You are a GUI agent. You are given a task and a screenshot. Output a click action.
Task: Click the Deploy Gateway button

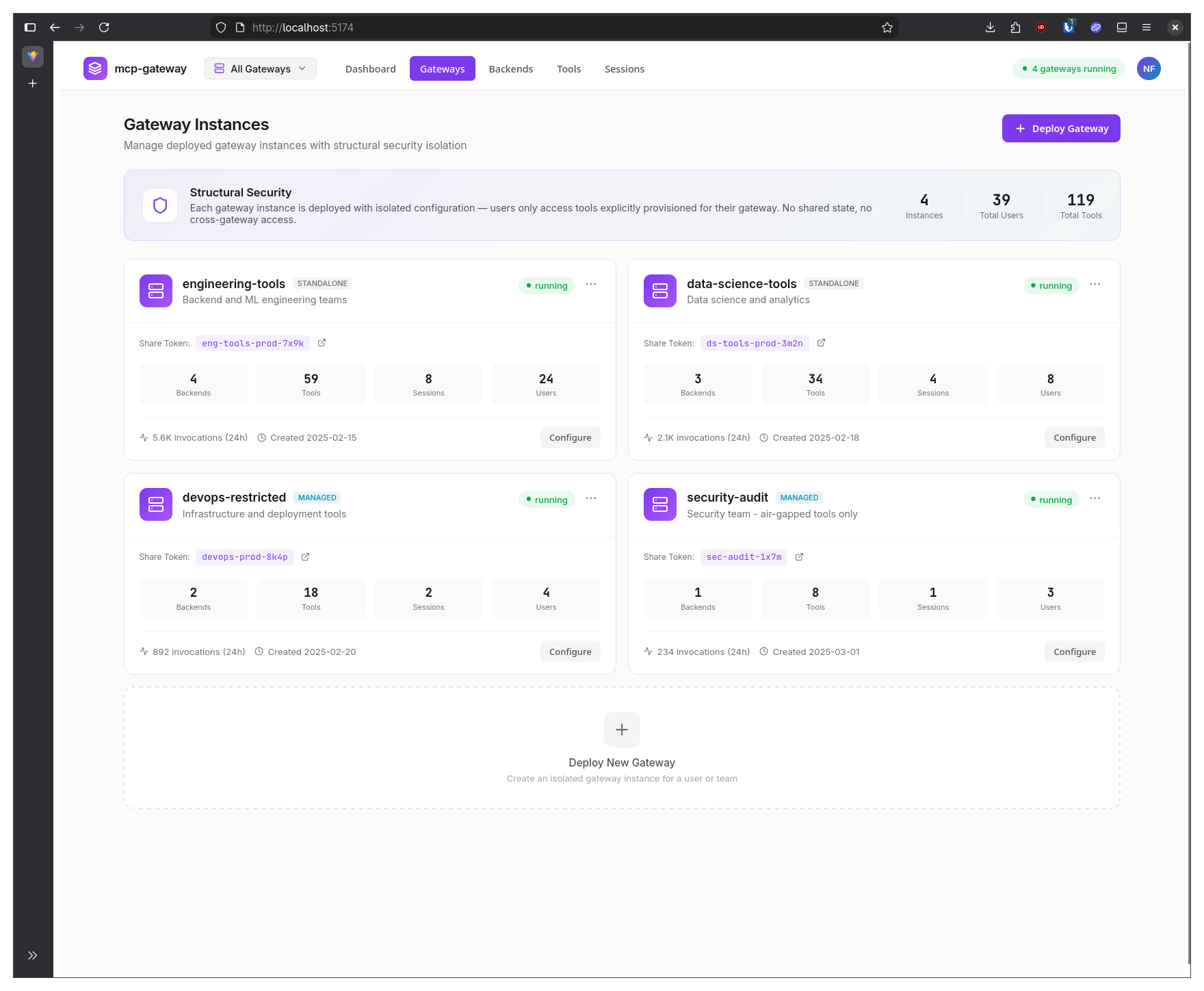(x=1061, y=128)
